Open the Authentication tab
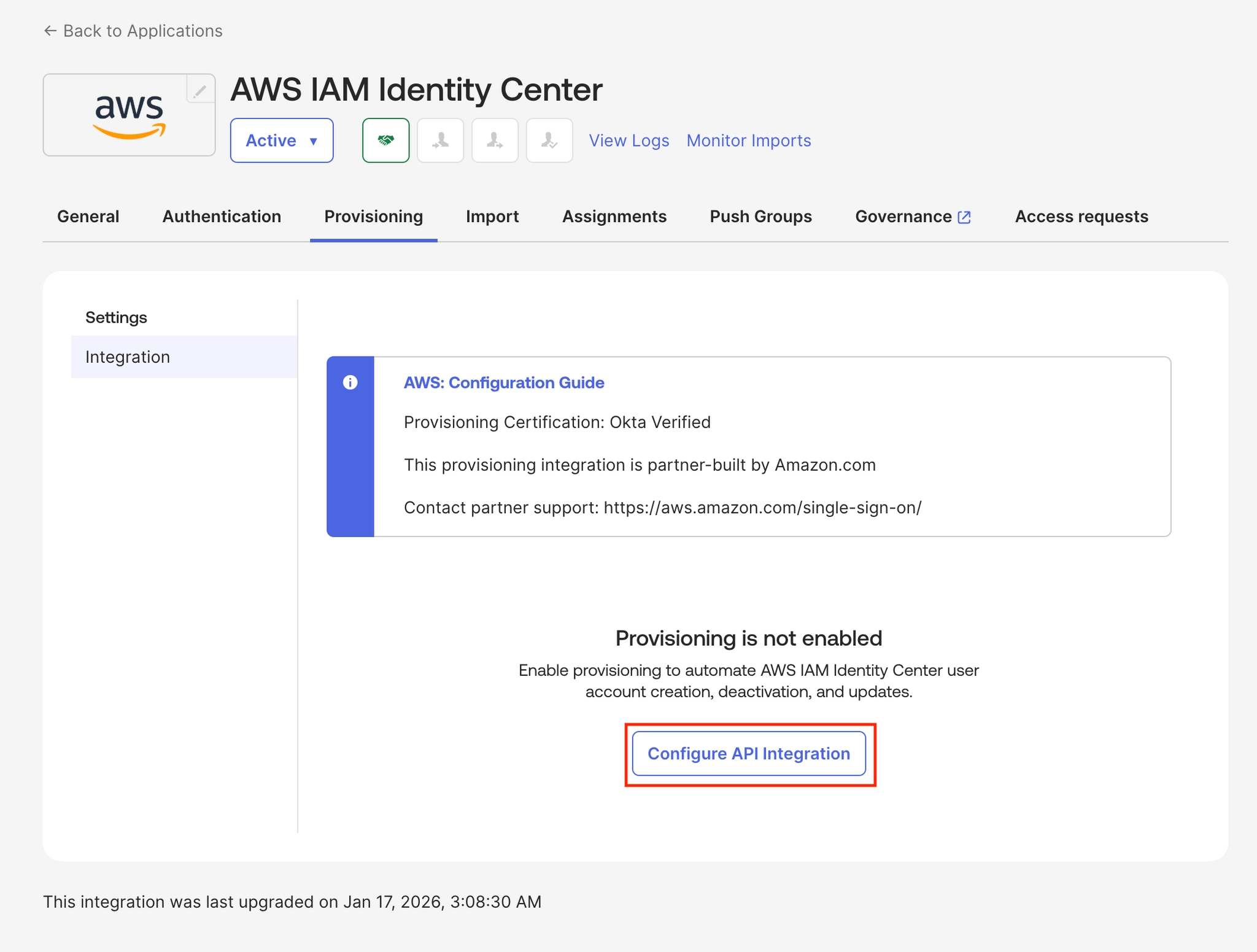The image size is (1257, 952). pos(222,217)
